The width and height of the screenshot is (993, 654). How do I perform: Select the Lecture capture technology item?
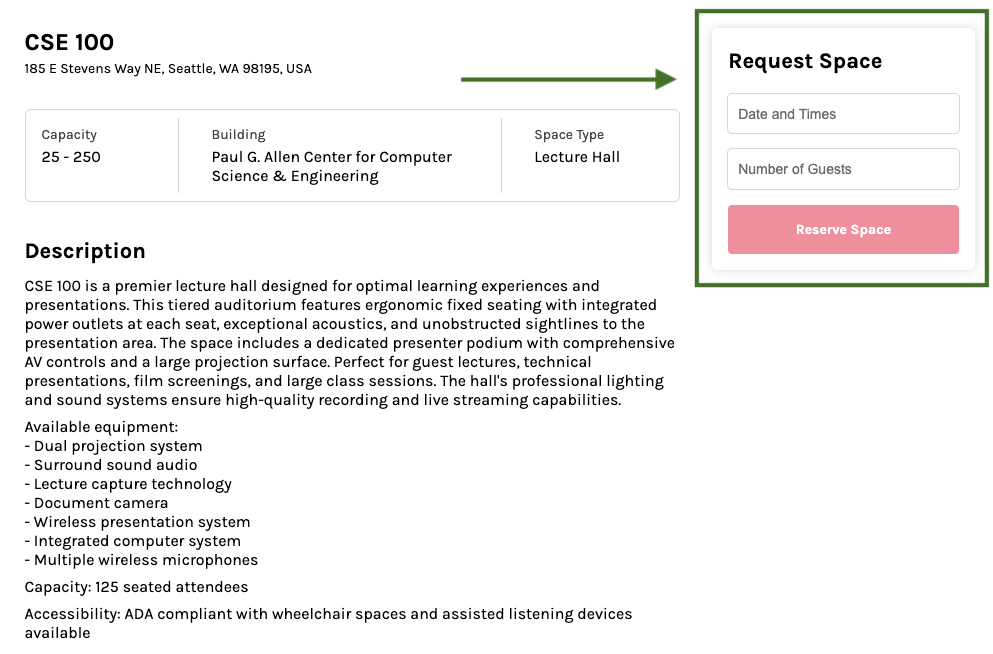129,483
